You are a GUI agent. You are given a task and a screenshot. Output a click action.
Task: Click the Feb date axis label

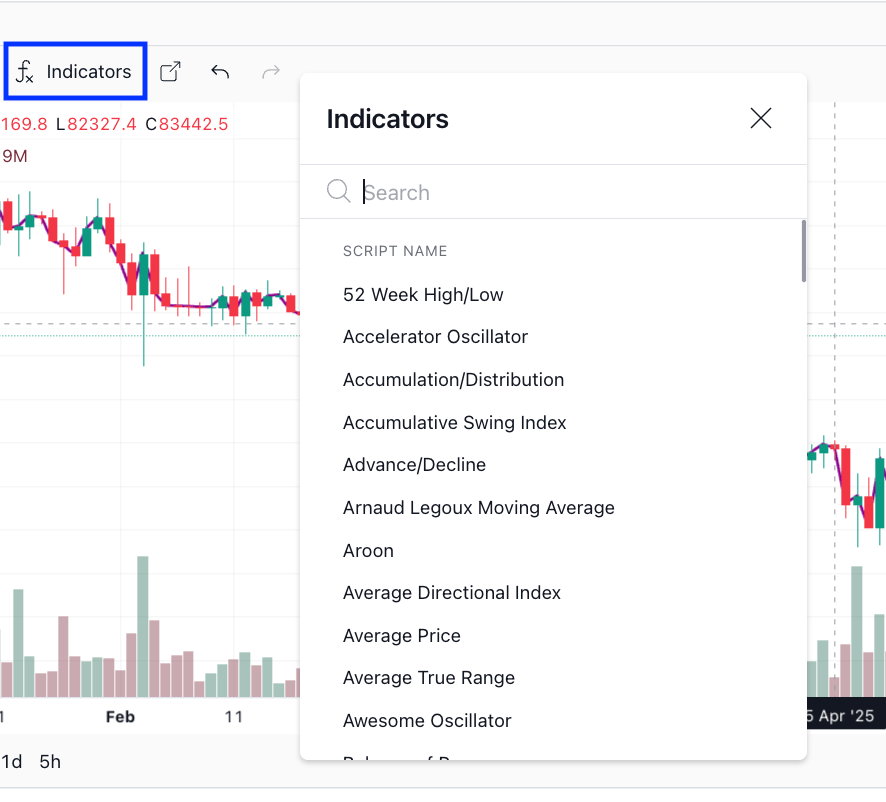(x=120, y=717)
